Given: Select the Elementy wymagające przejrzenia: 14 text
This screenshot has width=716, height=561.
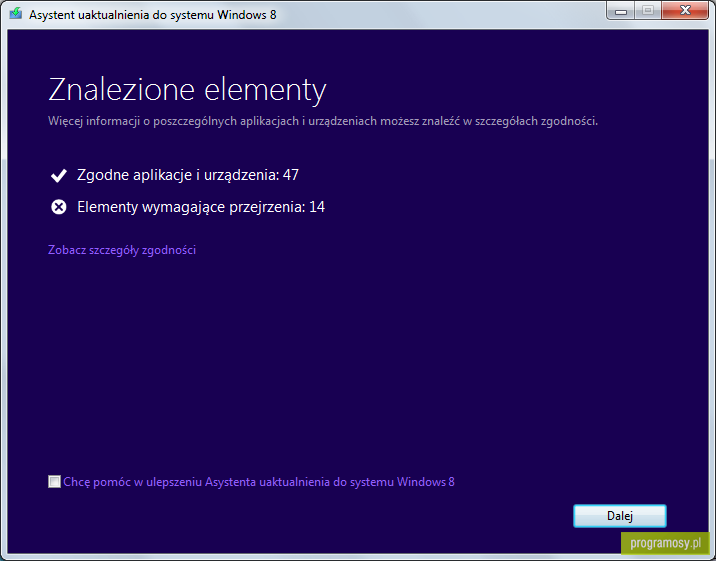Looking at the screenshot, I should pyautogui.click(x=201, y=207).
